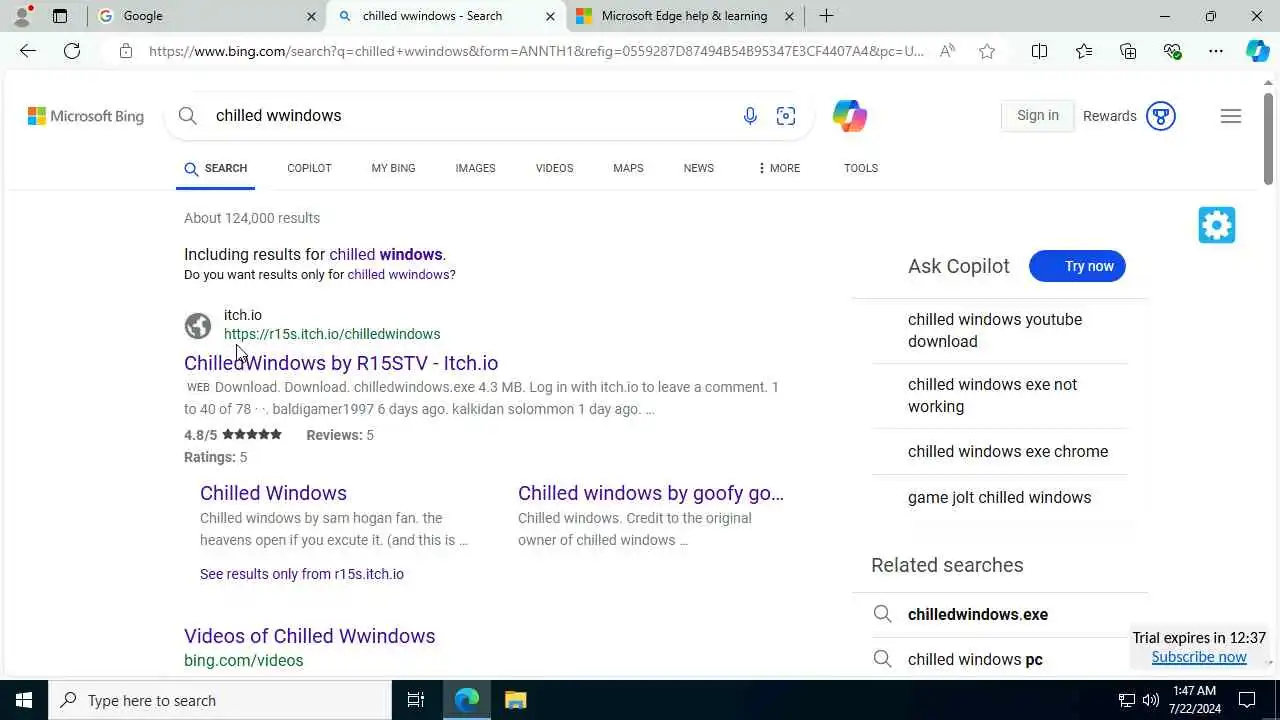Open Bing hamburger menu
This screenshot has width=1280, height=720.
pos(1231,116)
